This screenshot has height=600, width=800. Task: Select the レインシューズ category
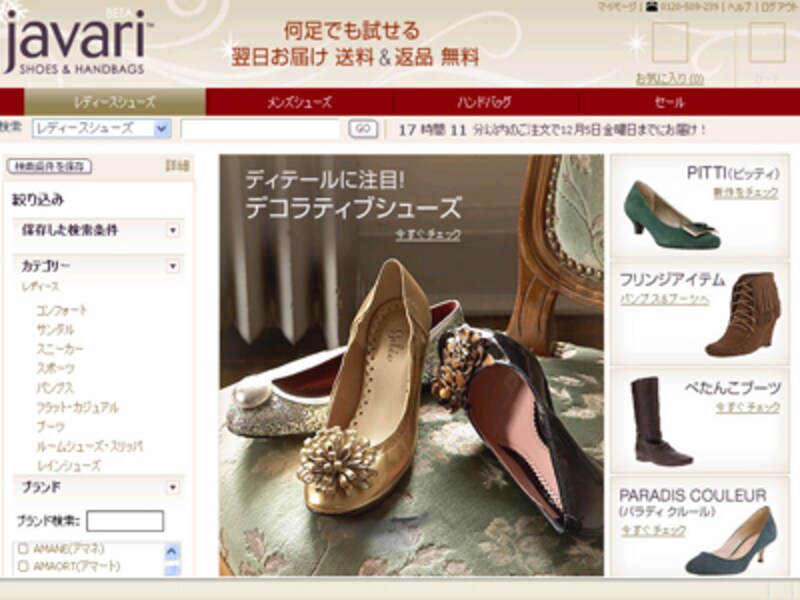(x=69, y=466)
